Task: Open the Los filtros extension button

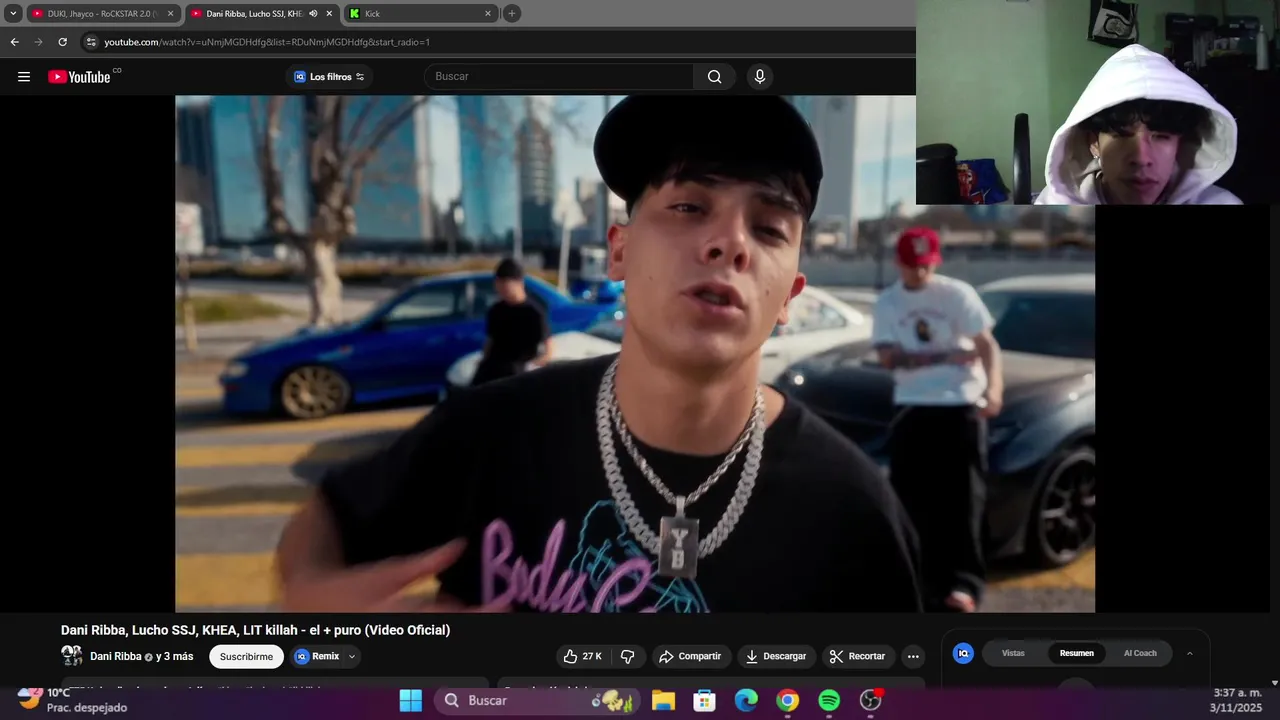Action: point(329,77)
